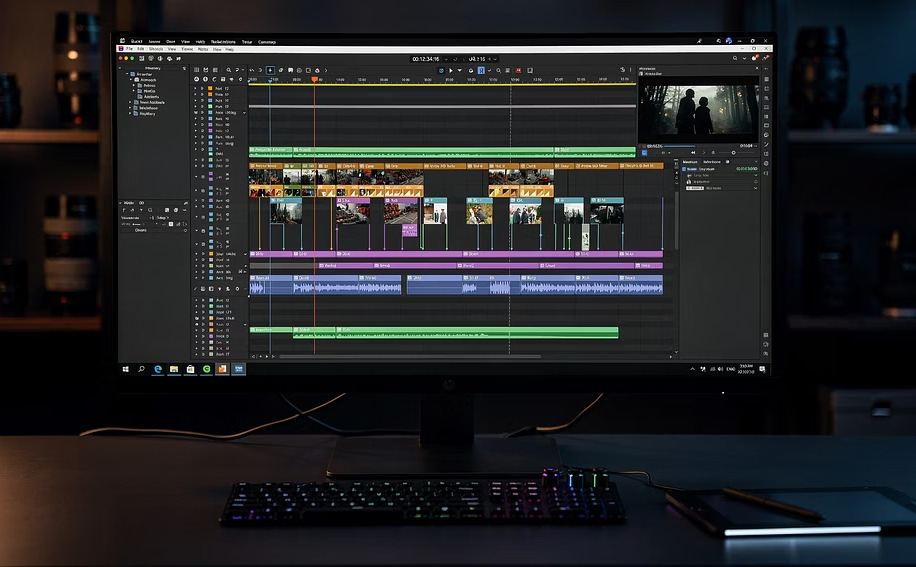This screenshot has height=567, width=916.
Task: Click the first navigation arrow at the timeline's bottom-left
Action: tap(254, 356)
